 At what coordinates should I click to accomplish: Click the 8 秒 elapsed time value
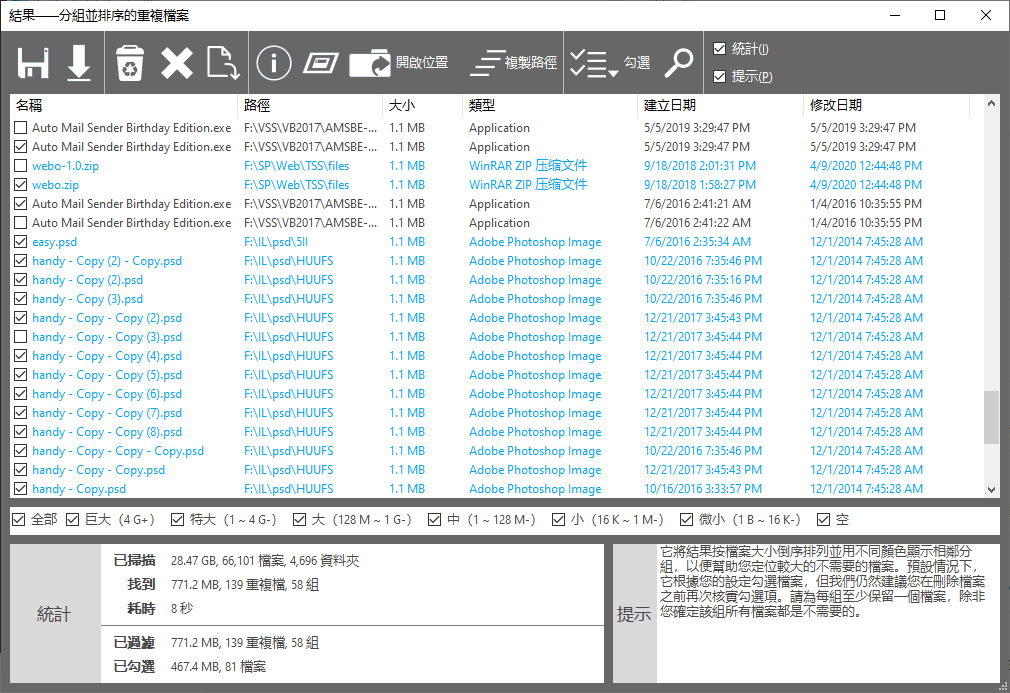[x=182, y=609]
